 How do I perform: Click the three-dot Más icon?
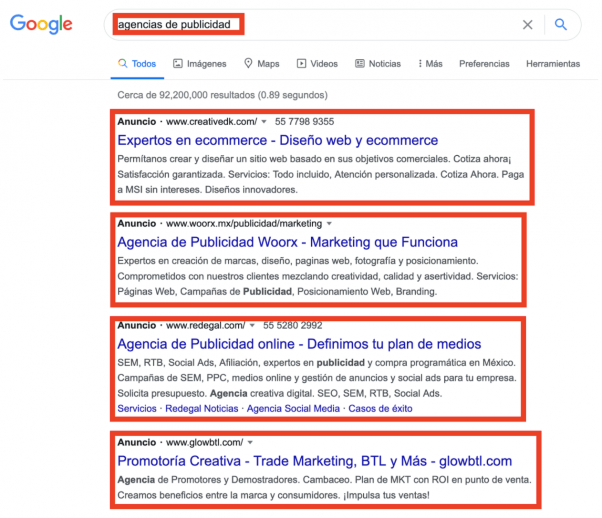point(420,64)
